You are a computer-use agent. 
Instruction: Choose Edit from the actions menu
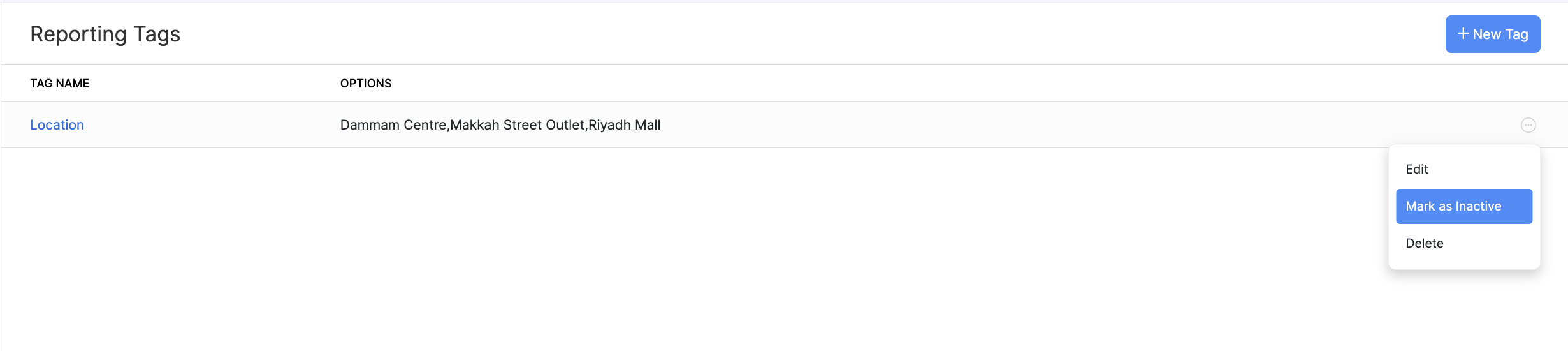click(1417, 169)
